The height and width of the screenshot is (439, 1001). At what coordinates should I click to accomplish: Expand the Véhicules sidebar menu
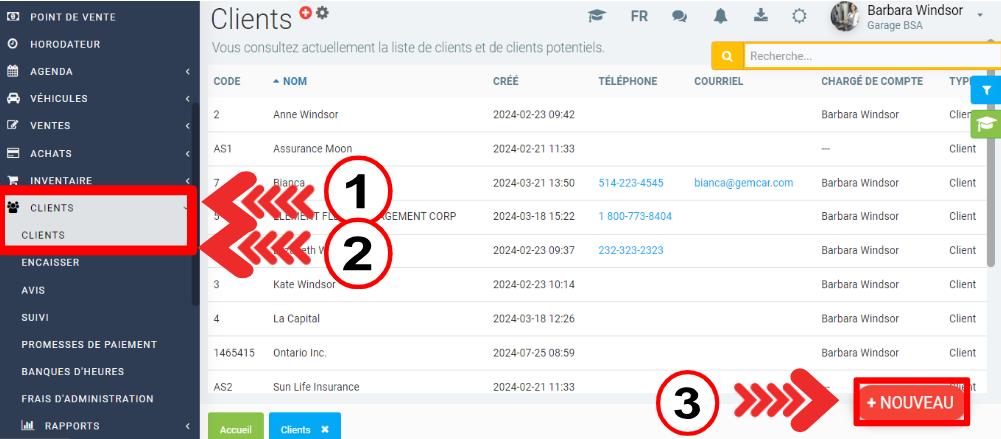tap(95, 99)
